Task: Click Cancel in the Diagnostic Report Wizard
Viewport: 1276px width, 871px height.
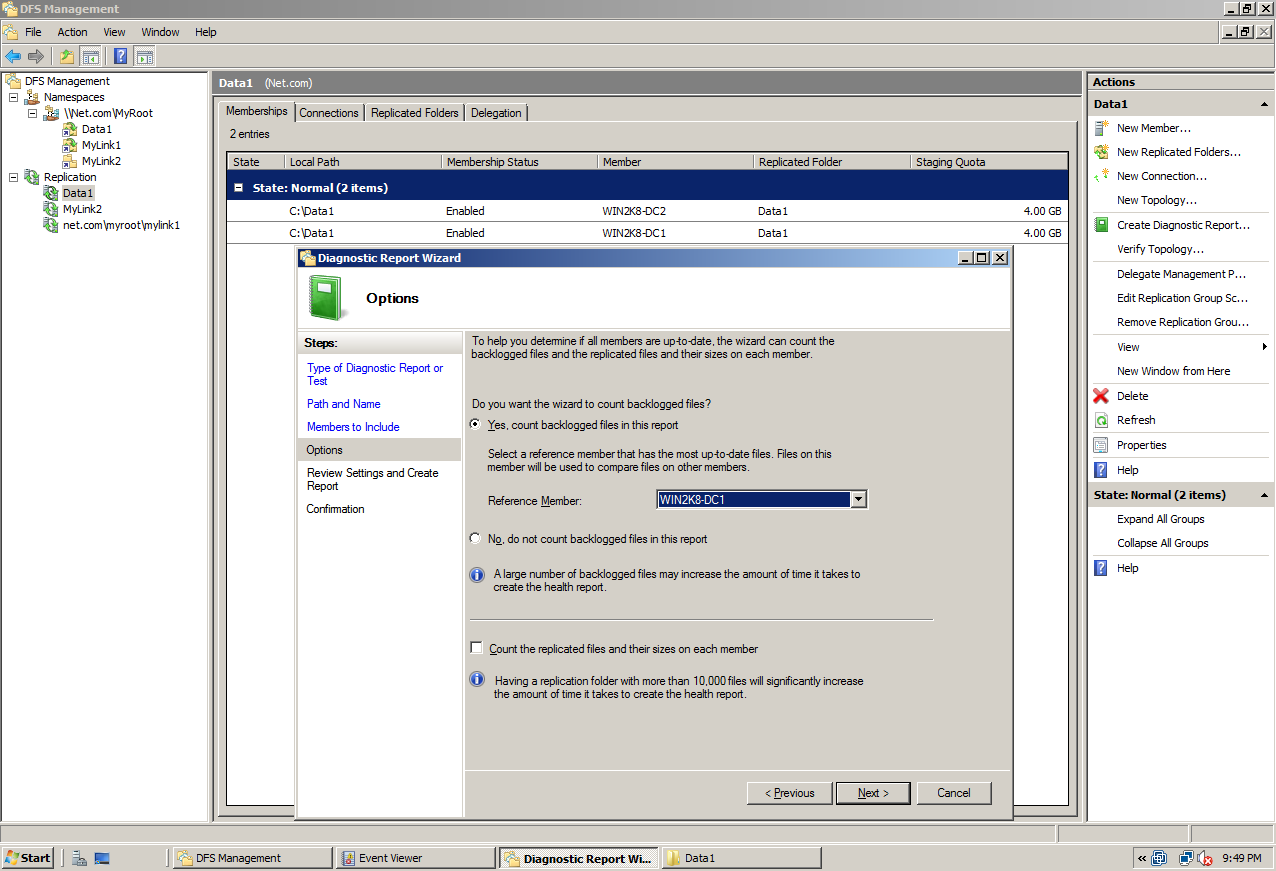Action: click(954, 793)
